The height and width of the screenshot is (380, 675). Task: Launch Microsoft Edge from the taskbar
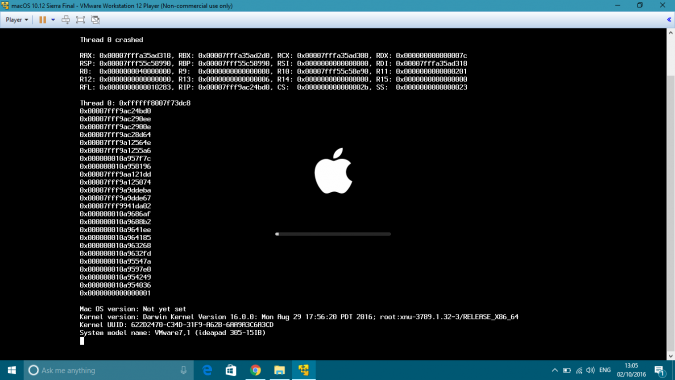[x=207, y=370]
